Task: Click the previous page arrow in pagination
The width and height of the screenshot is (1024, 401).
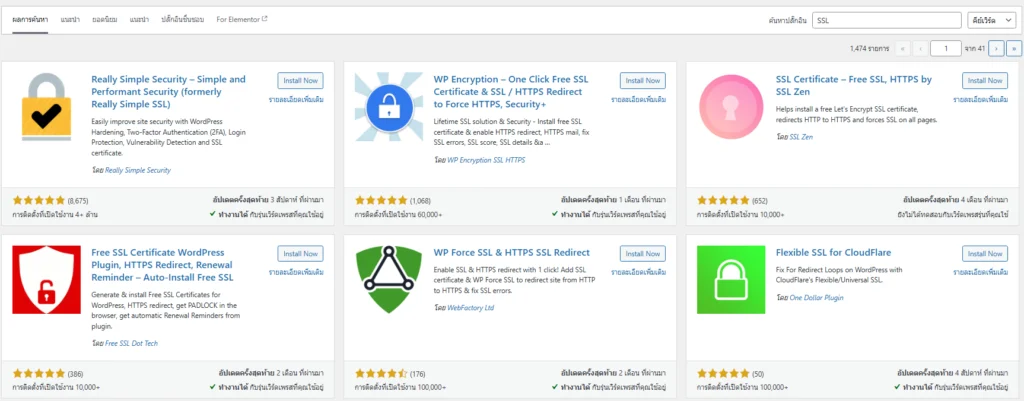Action: tap(921, 48)
